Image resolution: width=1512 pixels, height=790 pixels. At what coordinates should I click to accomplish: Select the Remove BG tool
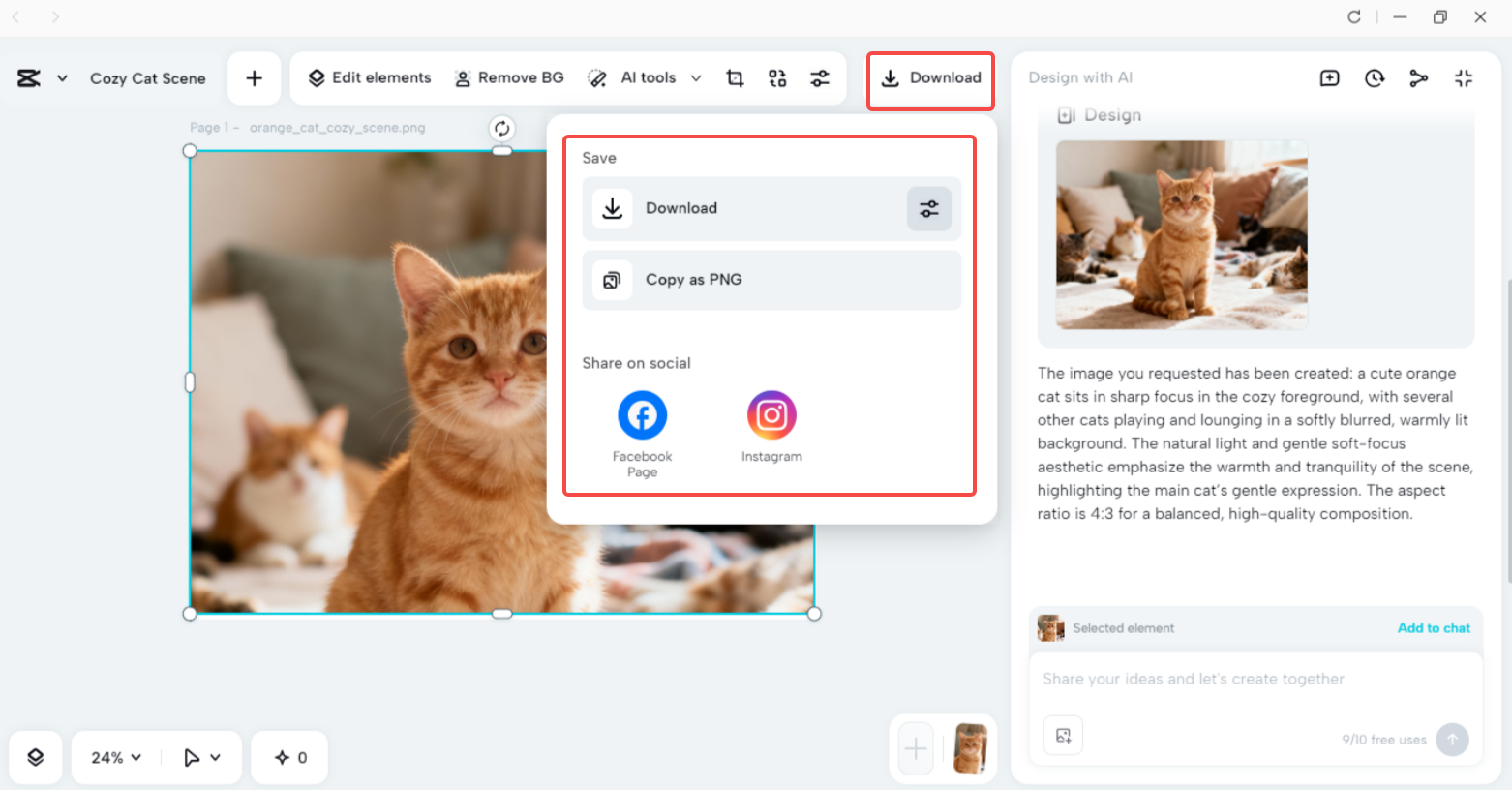click(x=509, y=78)
